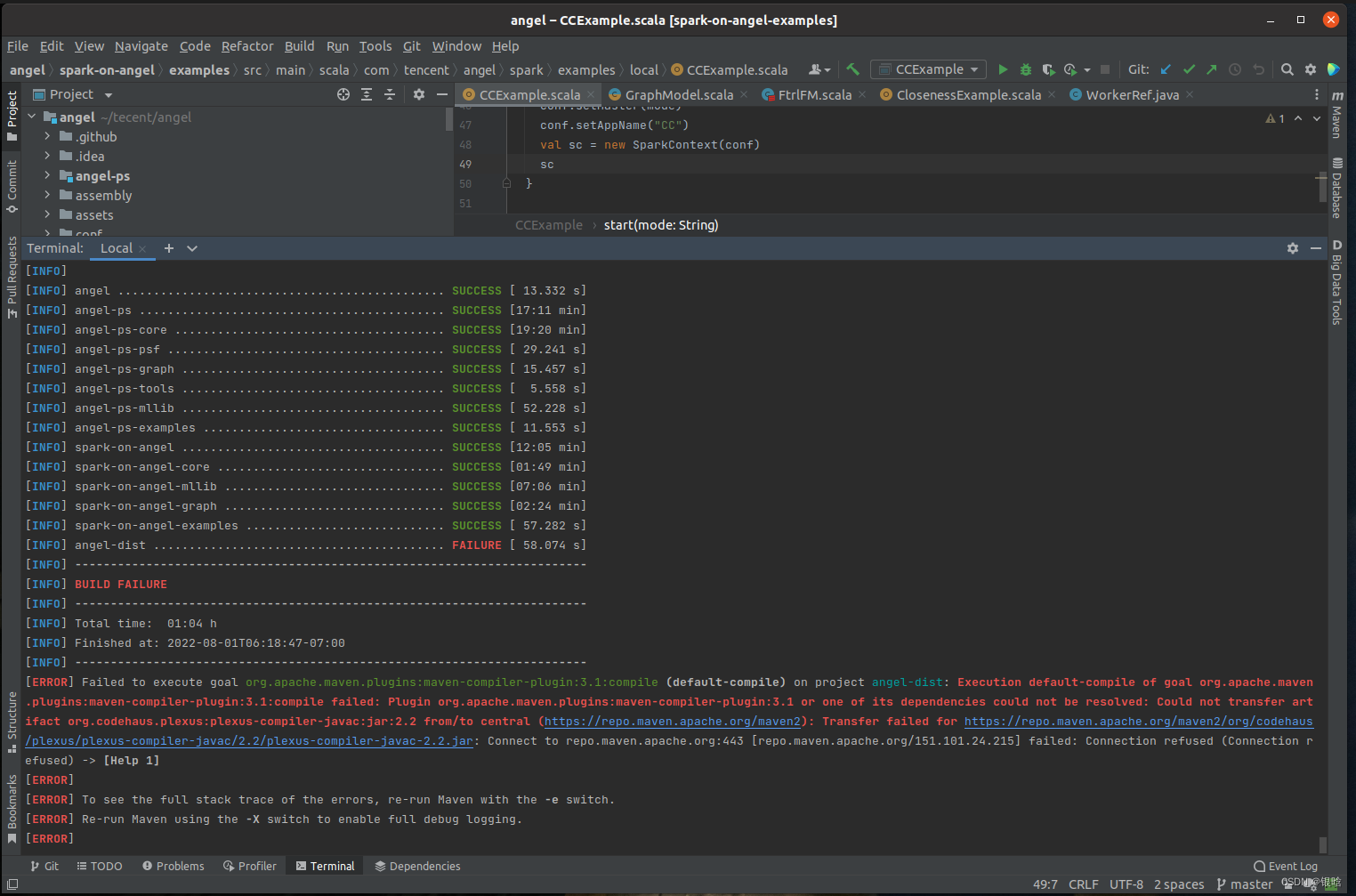The width and height of the screenshot is (1356, 896).
Task: Close the FtrlFM.scala editor tab
Action: [862, 94]
